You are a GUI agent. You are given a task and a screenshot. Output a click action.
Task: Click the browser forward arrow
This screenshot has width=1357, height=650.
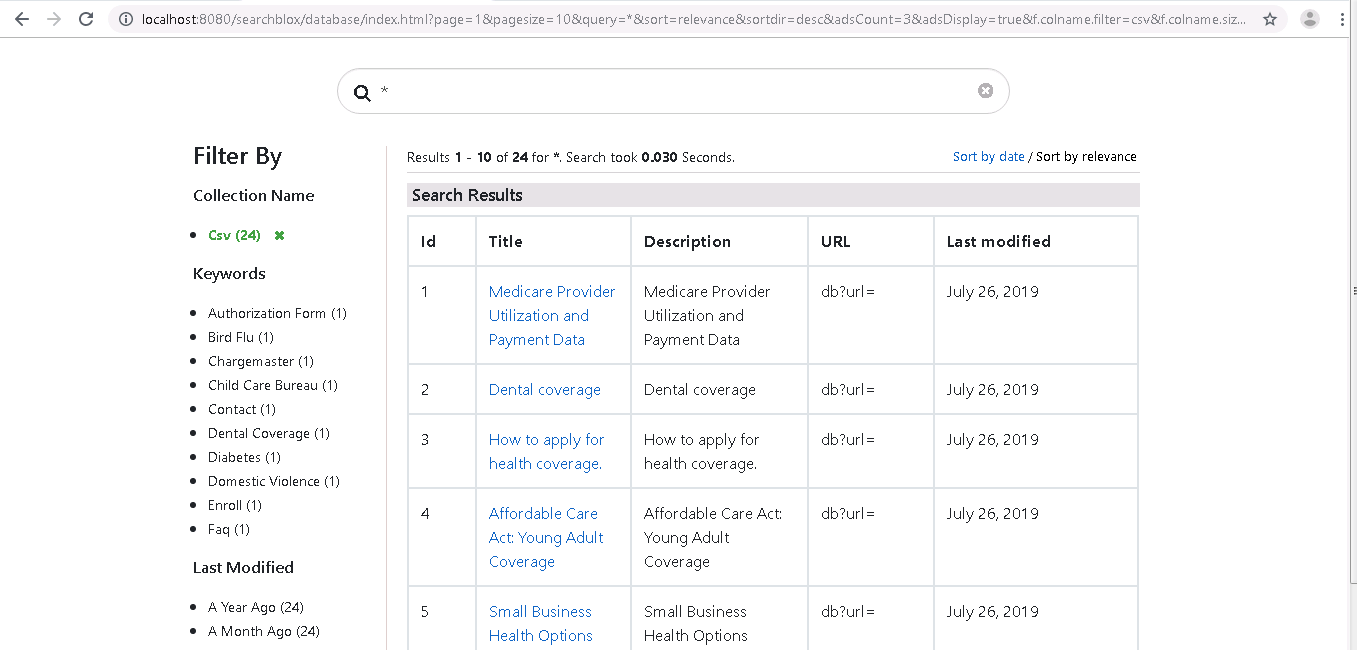click(x=54, y=19)
